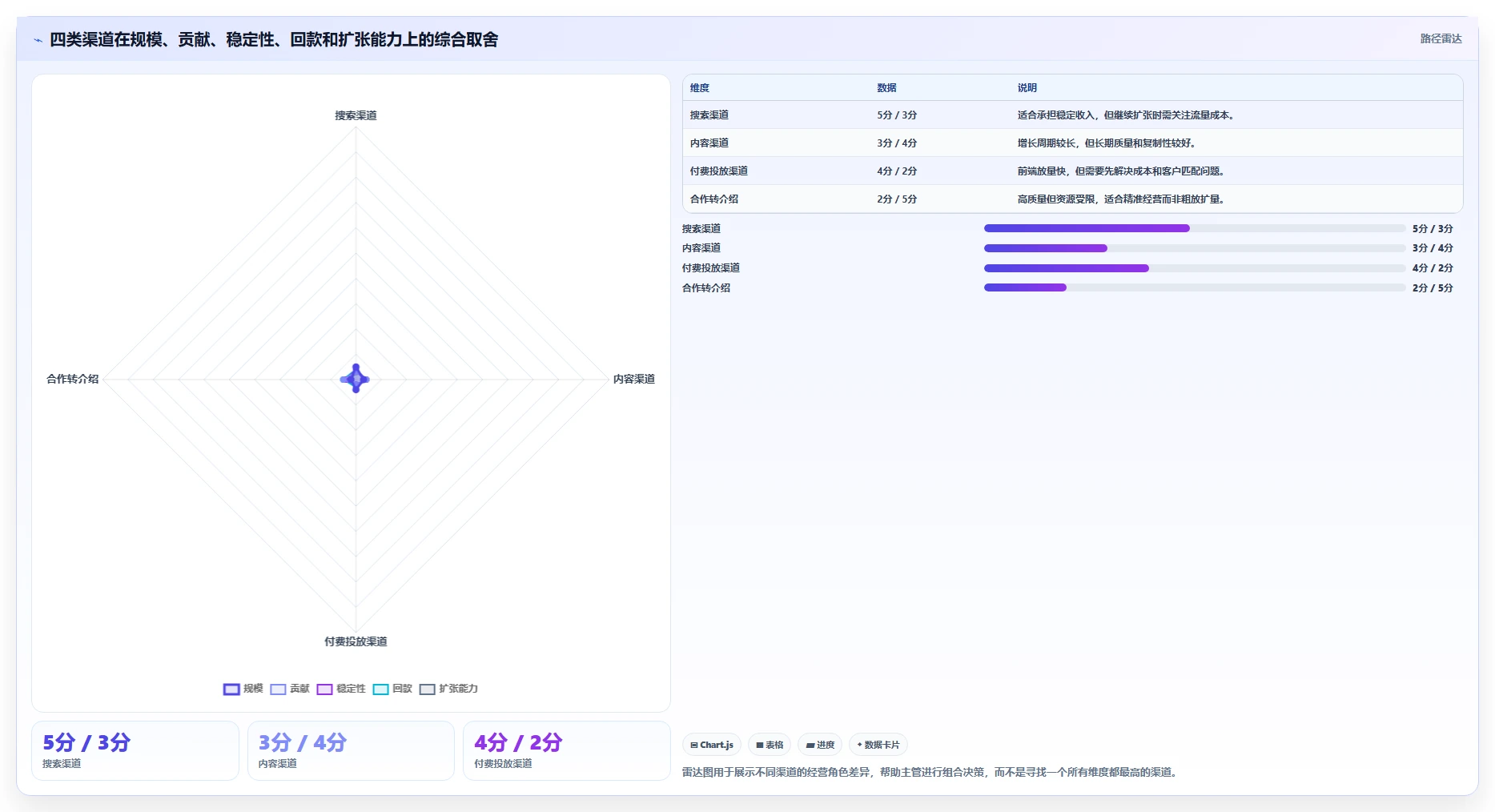Select the 合作转介绍 progress bar
This screenshot has width=1495, height=812.
pos(1195,287)
